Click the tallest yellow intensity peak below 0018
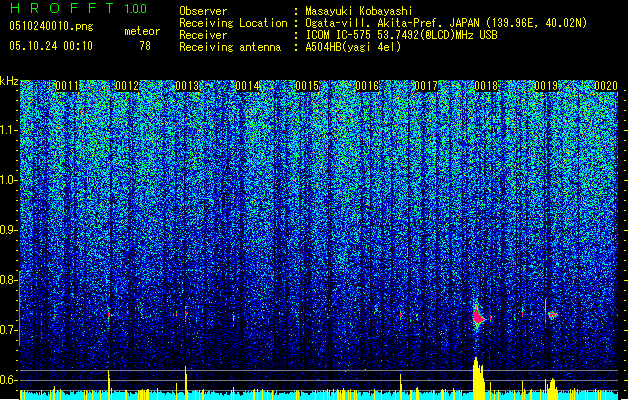This screenshot has height=400, width=629. coord(478,378)
